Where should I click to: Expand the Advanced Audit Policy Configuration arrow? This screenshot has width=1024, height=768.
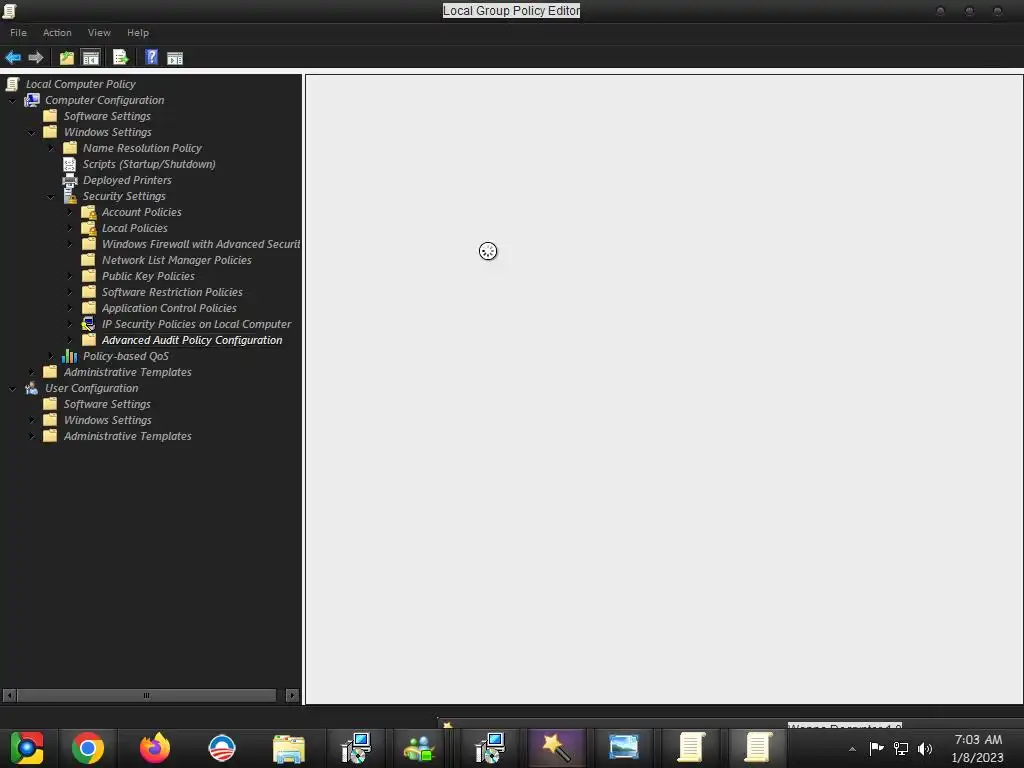[70, 340]
